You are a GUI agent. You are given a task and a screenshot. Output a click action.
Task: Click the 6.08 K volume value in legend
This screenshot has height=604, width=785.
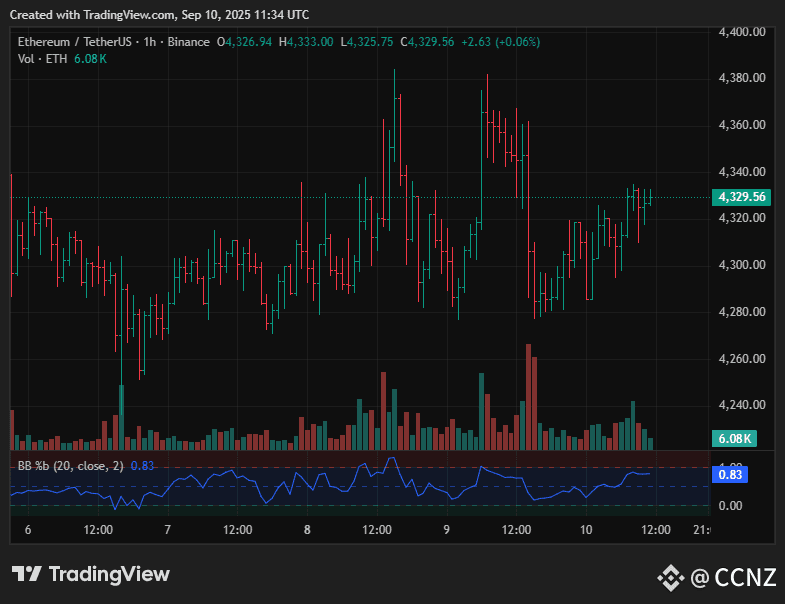(91, 59)
